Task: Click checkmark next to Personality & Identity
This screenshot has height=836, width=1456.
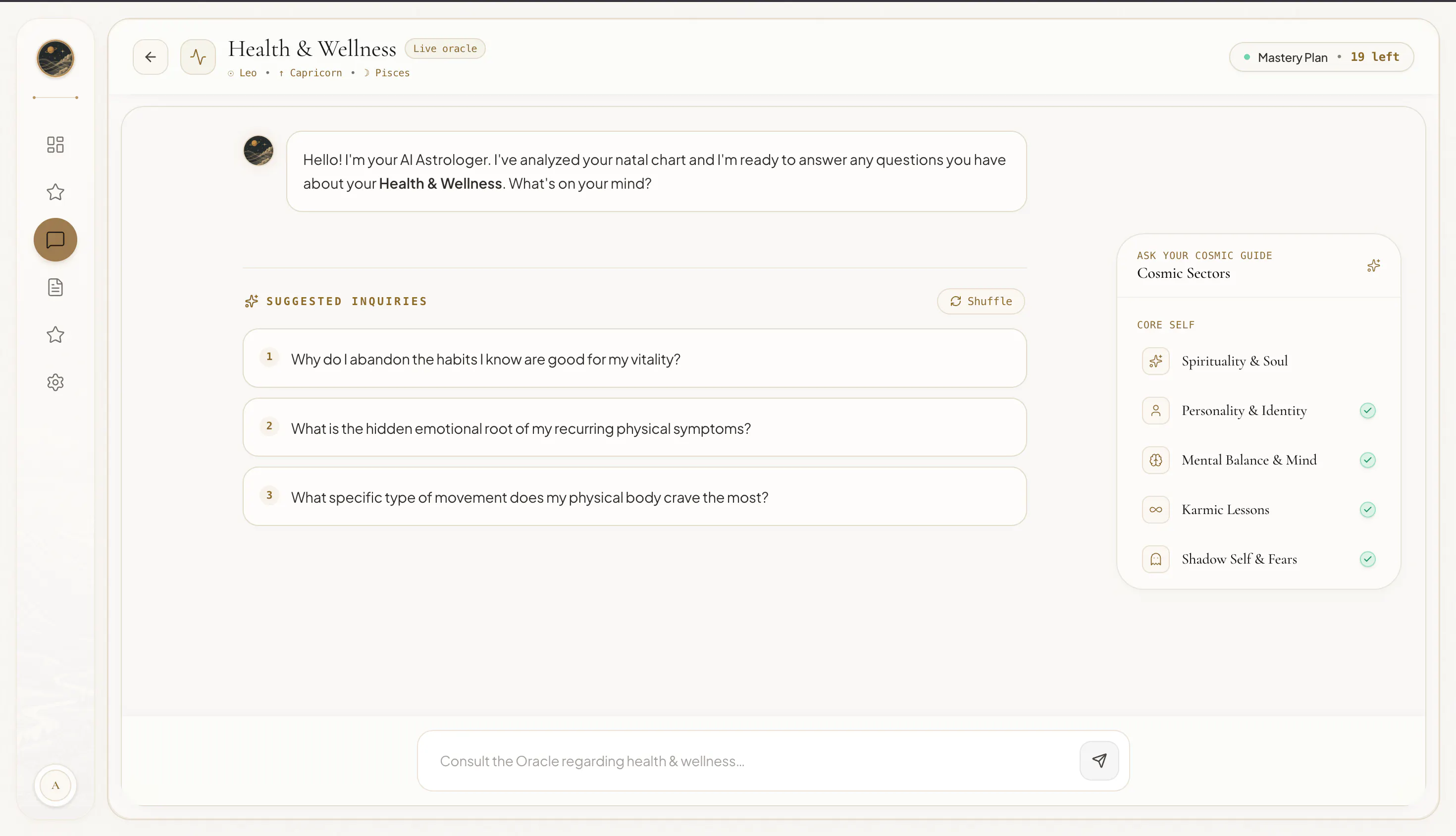Action: coord(1367,411)
